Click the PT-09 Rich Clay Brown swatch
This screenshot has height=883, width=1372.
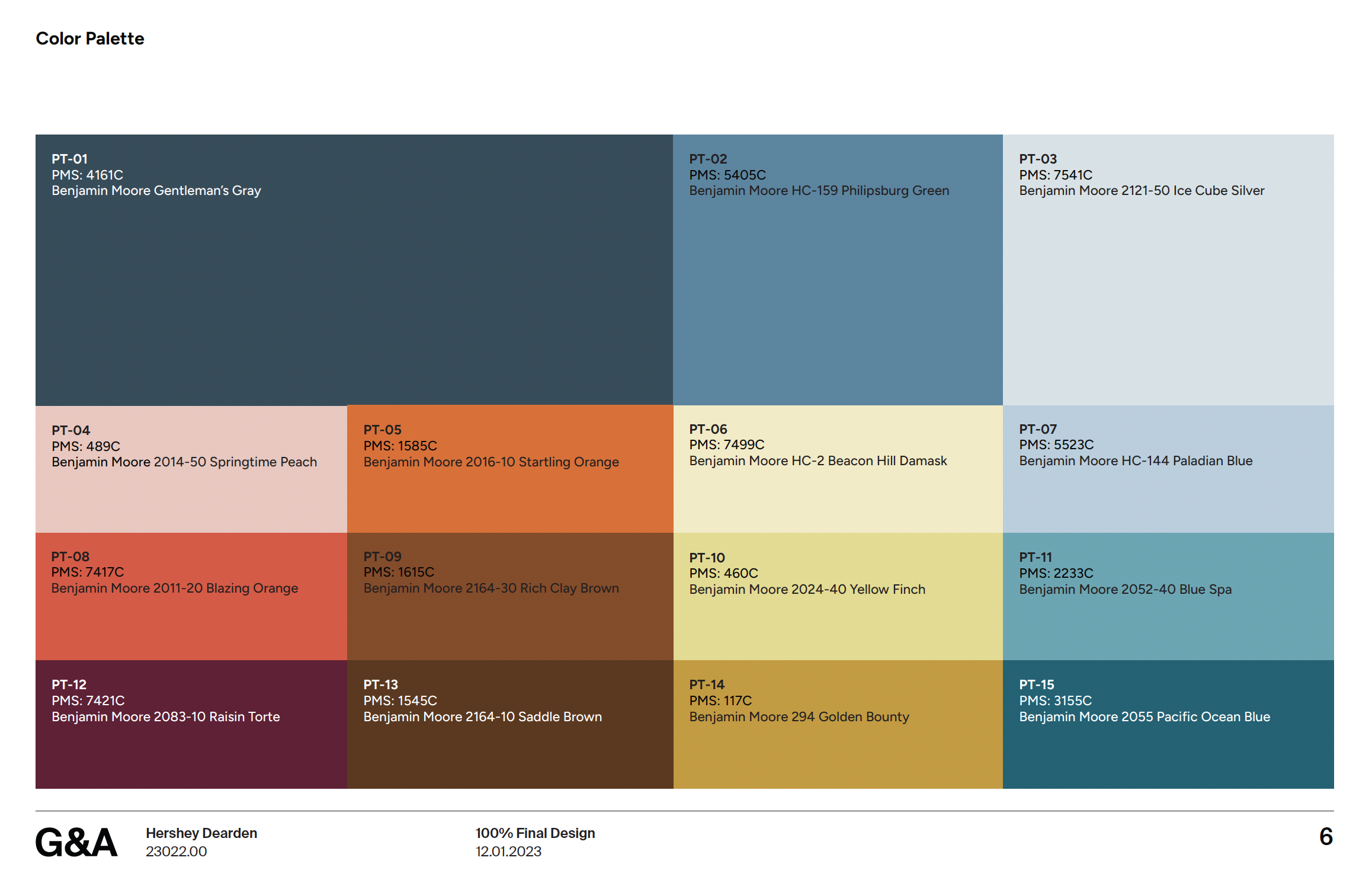point(509,596)
